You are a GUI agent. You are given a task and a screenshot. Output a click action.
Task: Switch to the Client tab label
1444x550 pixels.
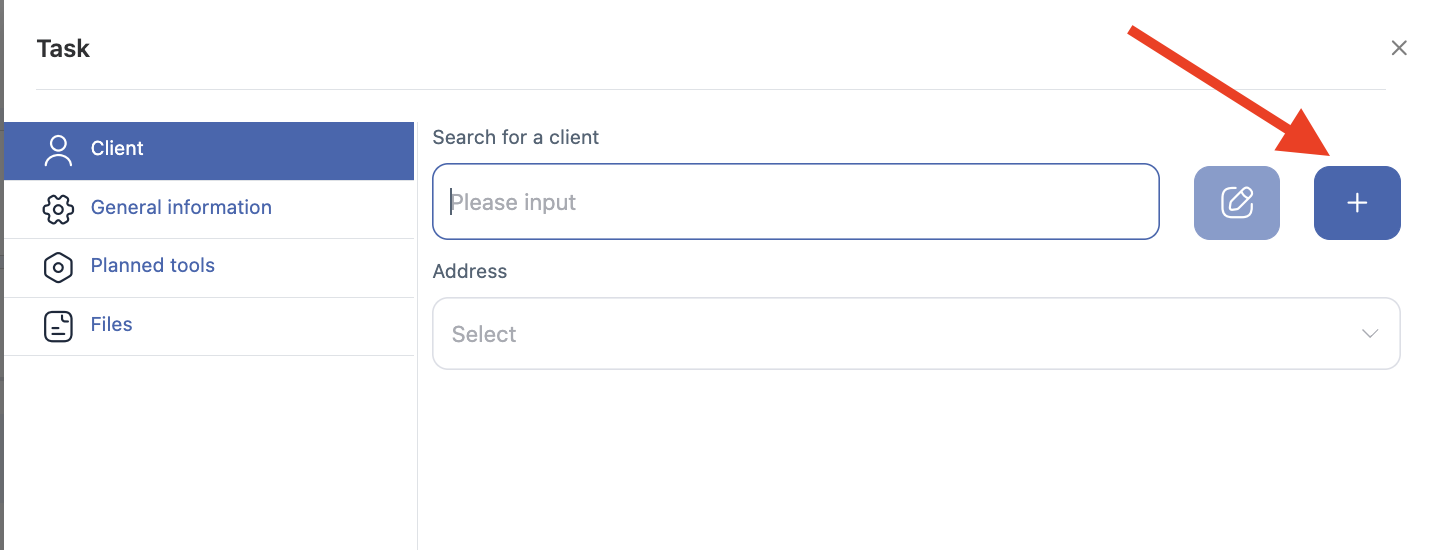[117, 149]
